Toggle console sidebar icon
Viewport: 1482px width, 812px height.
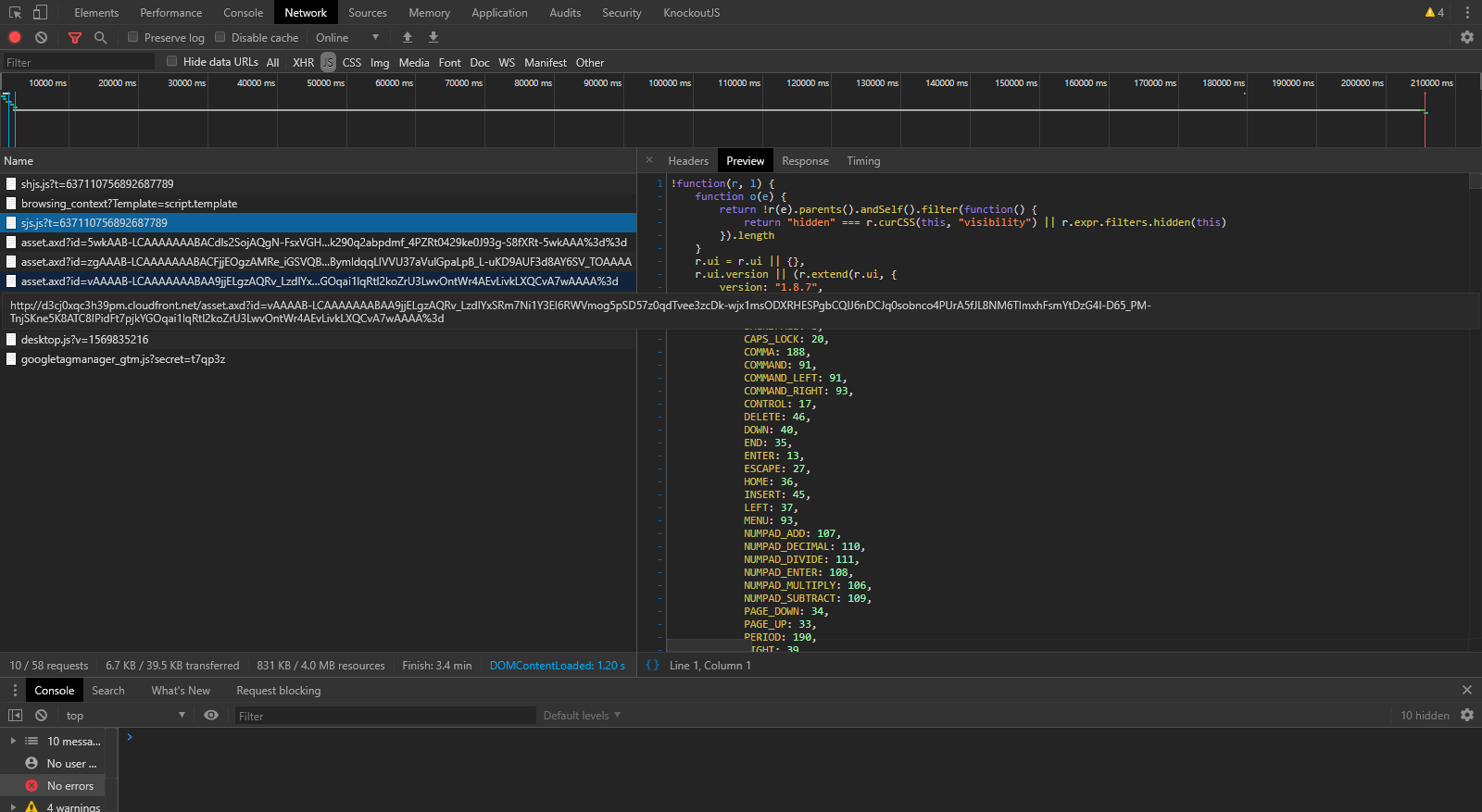point(15,716)
